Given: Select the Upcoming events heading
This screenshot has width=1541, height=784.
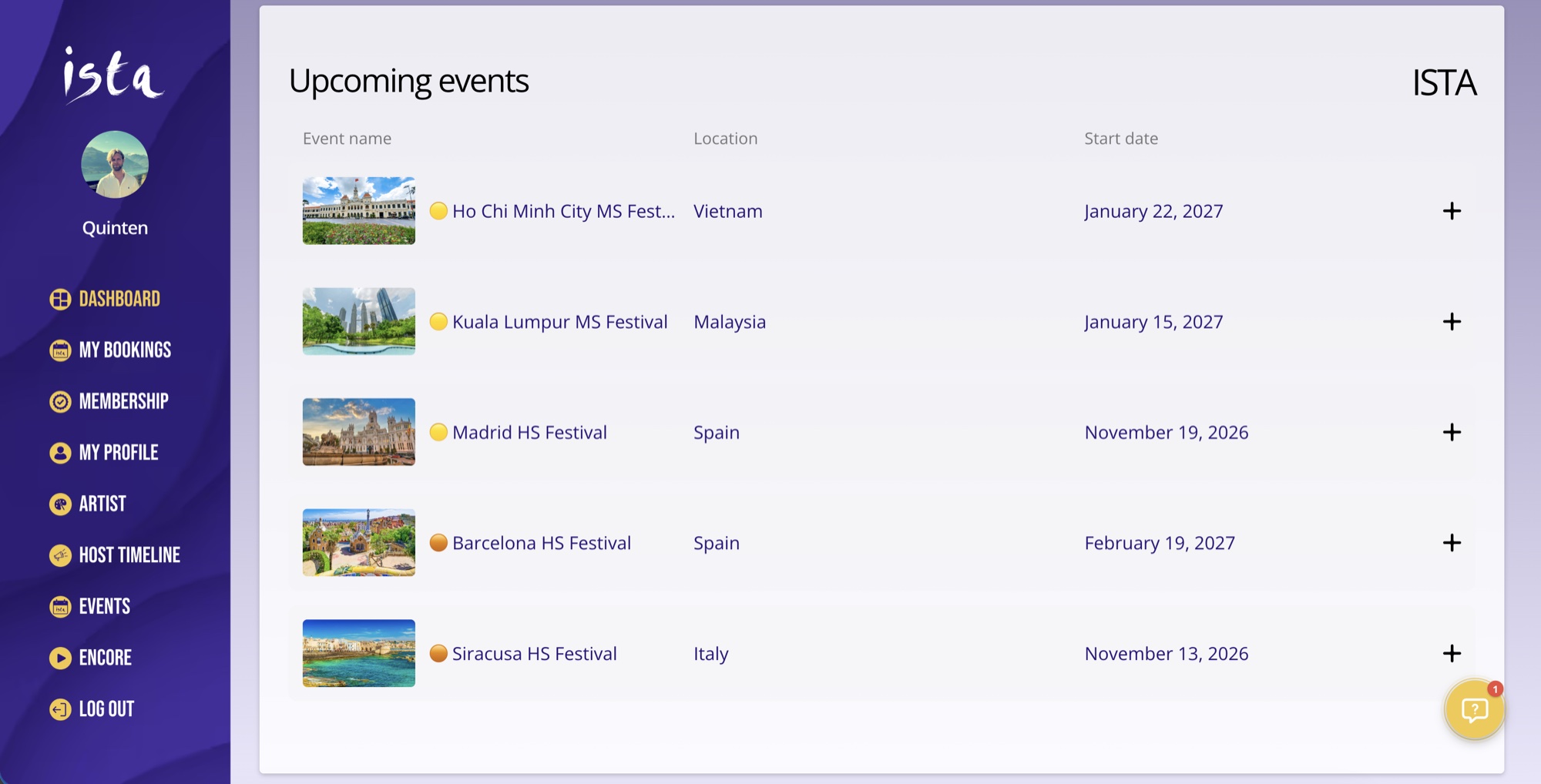Looking at the screenshot, I should coord(409,80).
